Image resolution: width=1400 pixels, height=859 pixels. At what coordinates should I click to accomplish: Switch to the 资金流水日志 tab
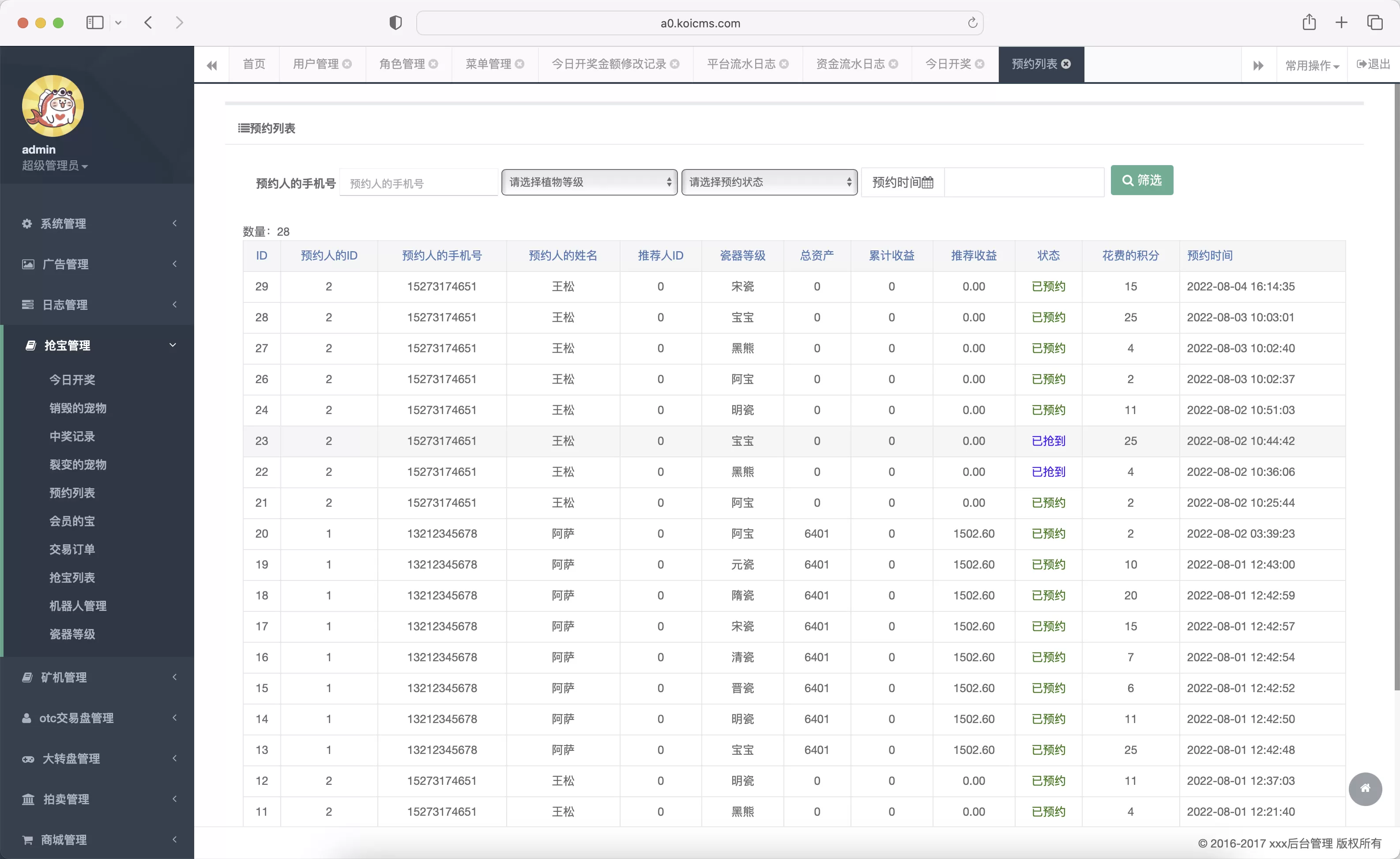850,64
